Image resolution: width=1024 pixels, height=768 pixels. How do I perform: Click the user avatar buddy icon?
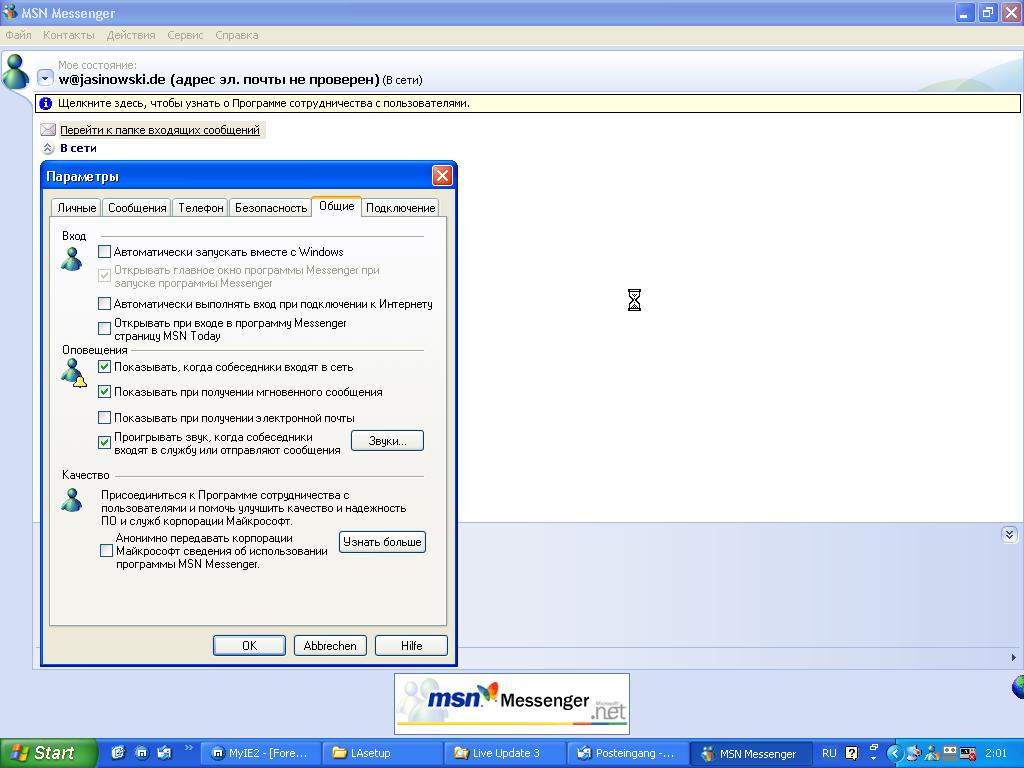[16, 72]
